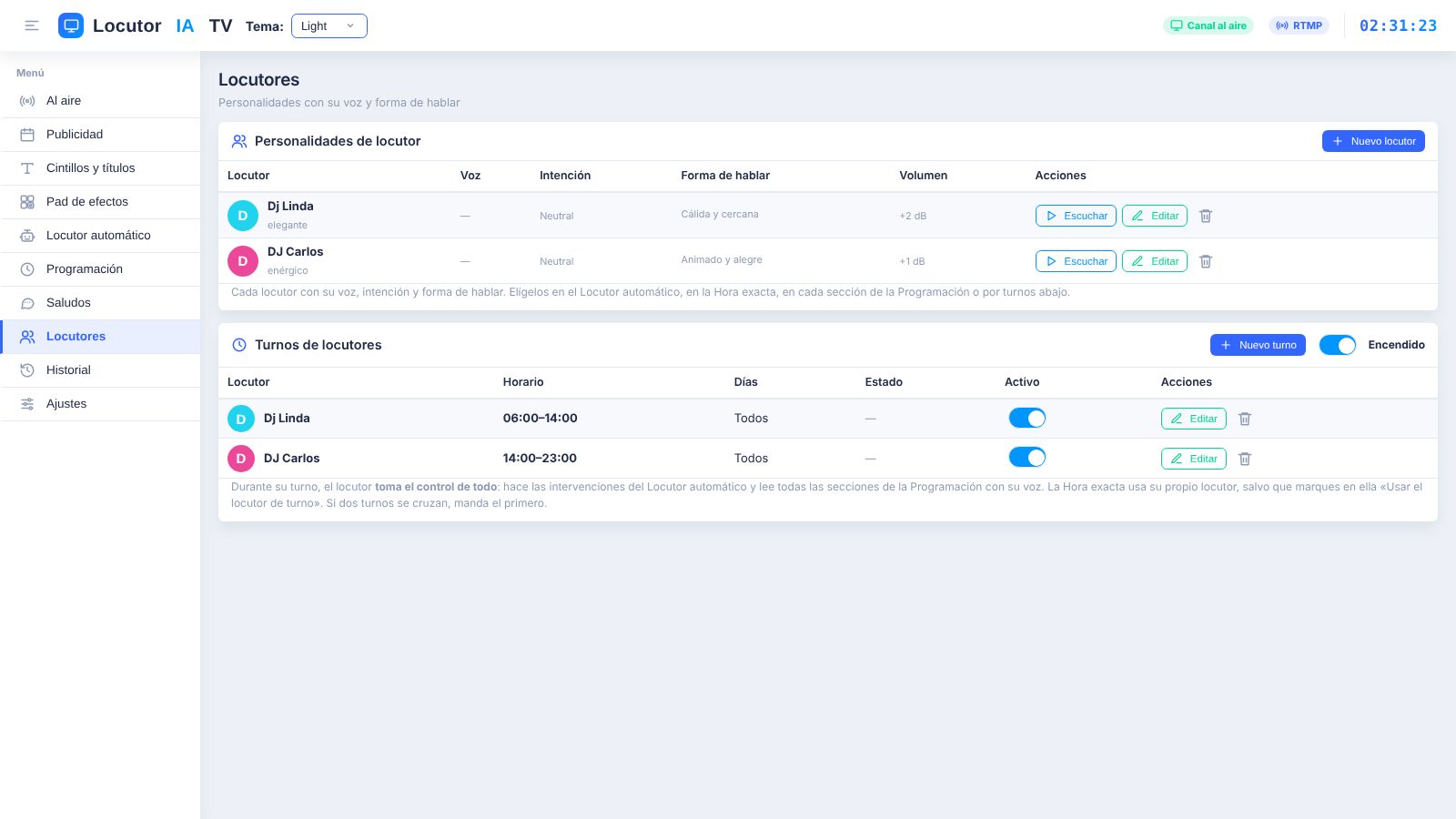The image size is (1456, 819).
Task: Open Cintillos y títulos section
Action: (100, 168)
